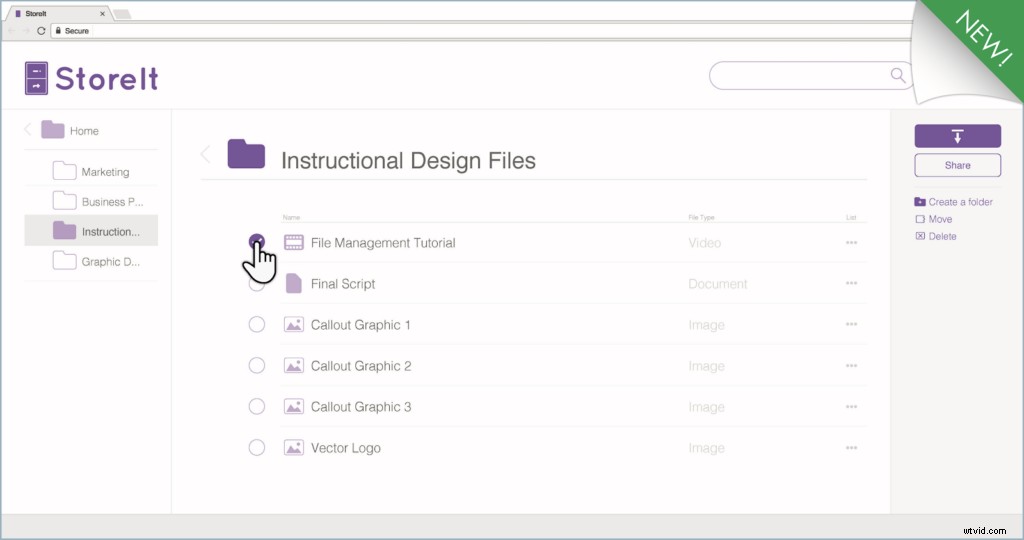Open the Marketing folder
The image size is (1024, 540).
point(105,172)
